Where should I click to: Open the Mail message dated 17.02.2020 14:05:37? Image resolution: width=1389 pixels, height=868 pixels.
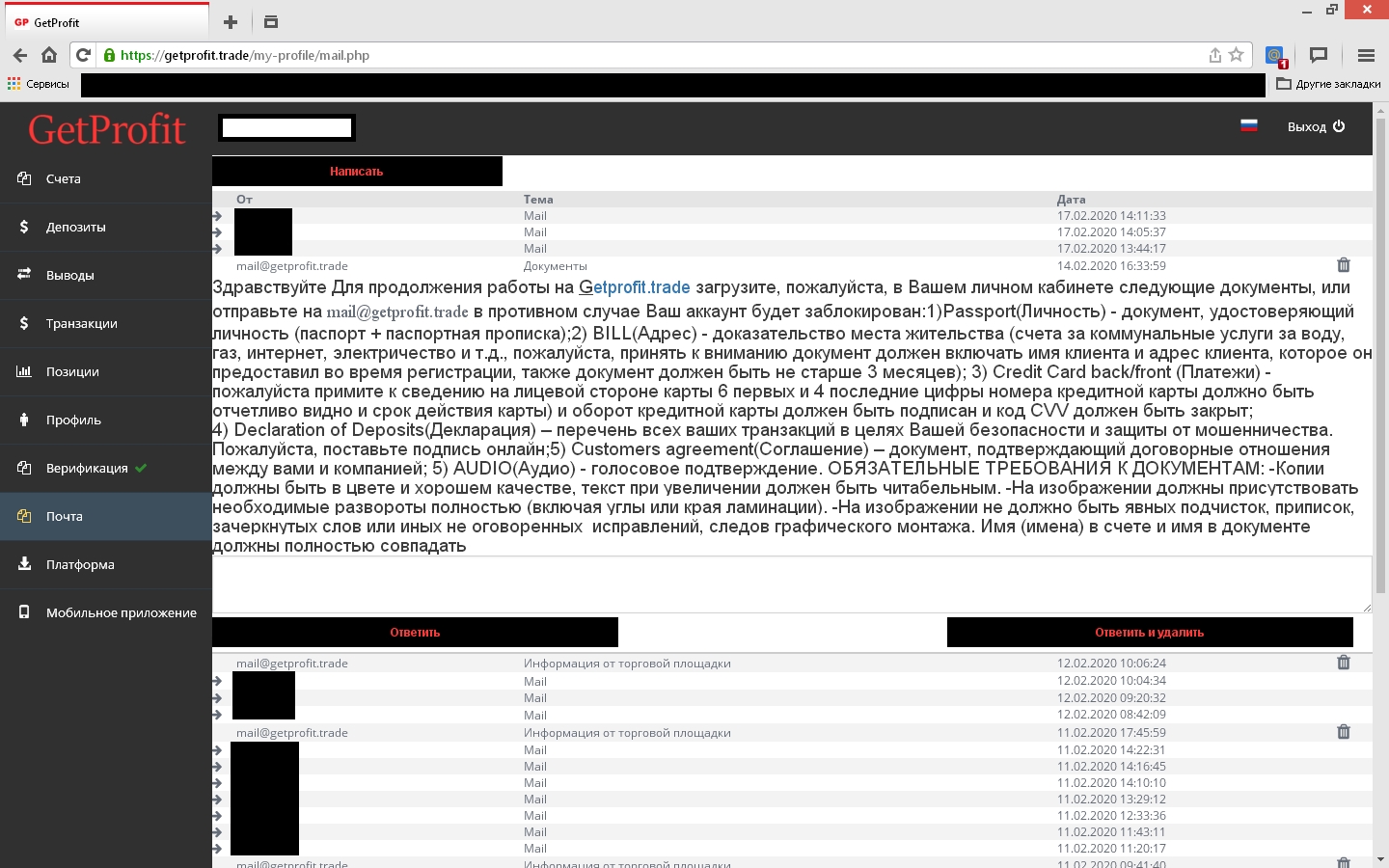point(792,232)
